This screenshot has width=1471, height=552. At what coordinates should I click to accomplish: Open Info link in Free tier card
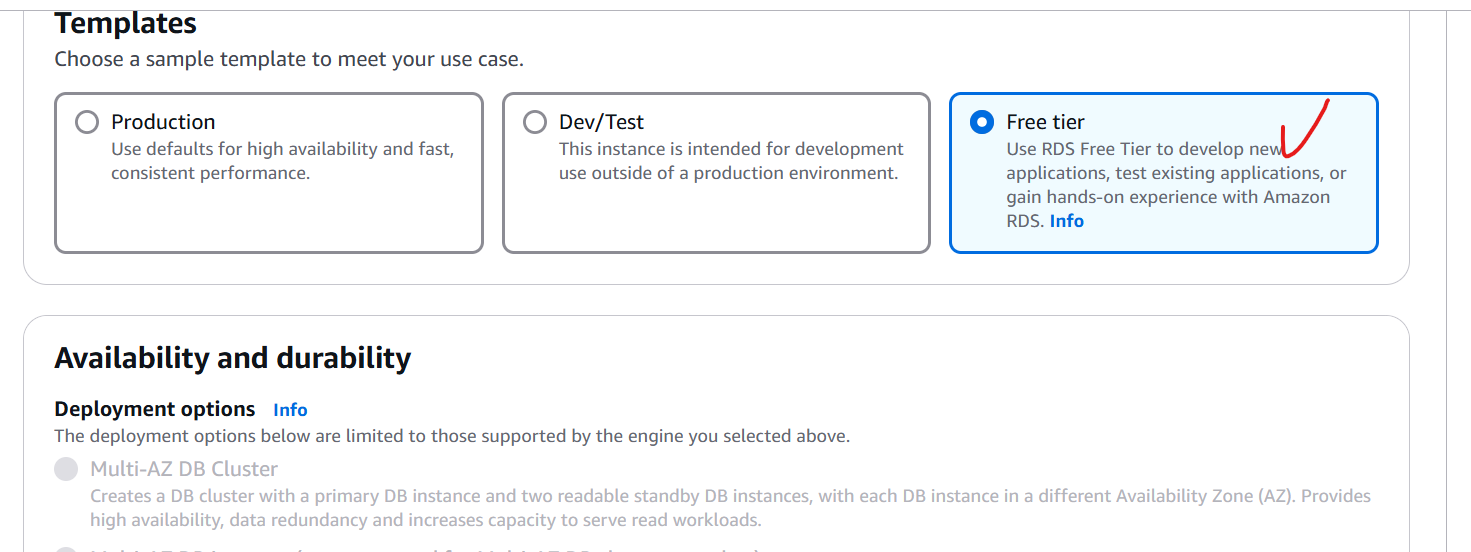tap(1066, 221)
